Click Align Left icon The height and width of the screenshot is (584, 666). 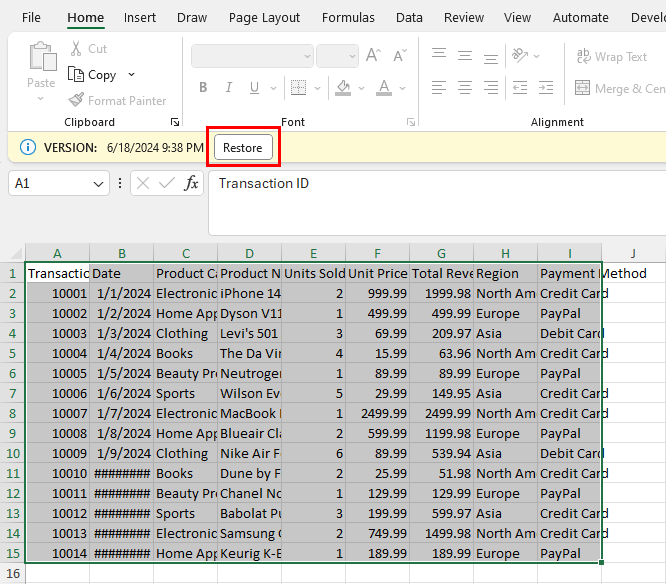439,87
